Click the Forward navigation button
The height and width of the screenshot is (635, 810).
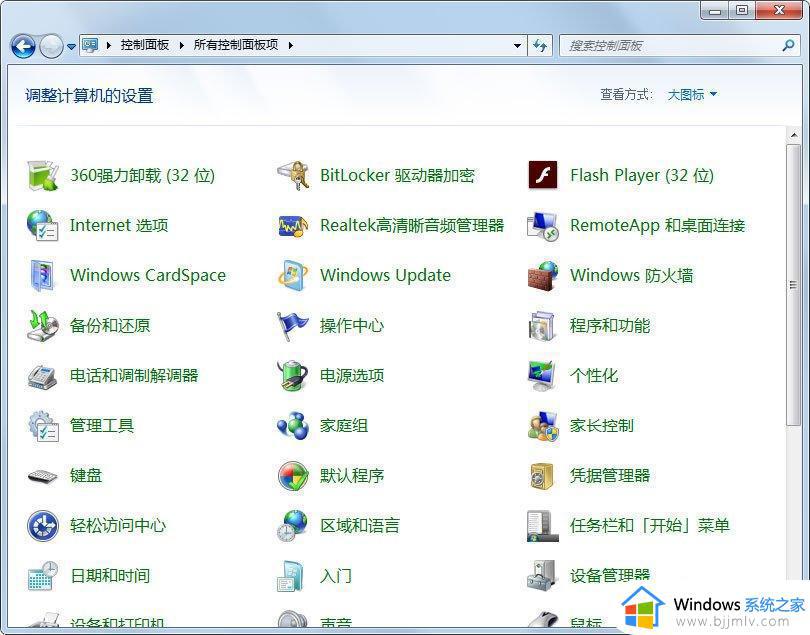click(x=51, y=47)
